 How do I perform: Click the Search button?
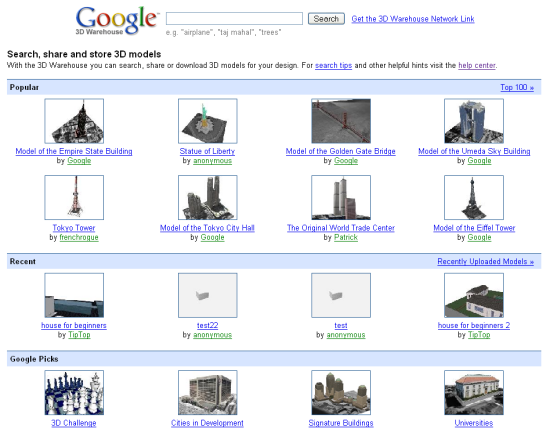tap(326, 19)
